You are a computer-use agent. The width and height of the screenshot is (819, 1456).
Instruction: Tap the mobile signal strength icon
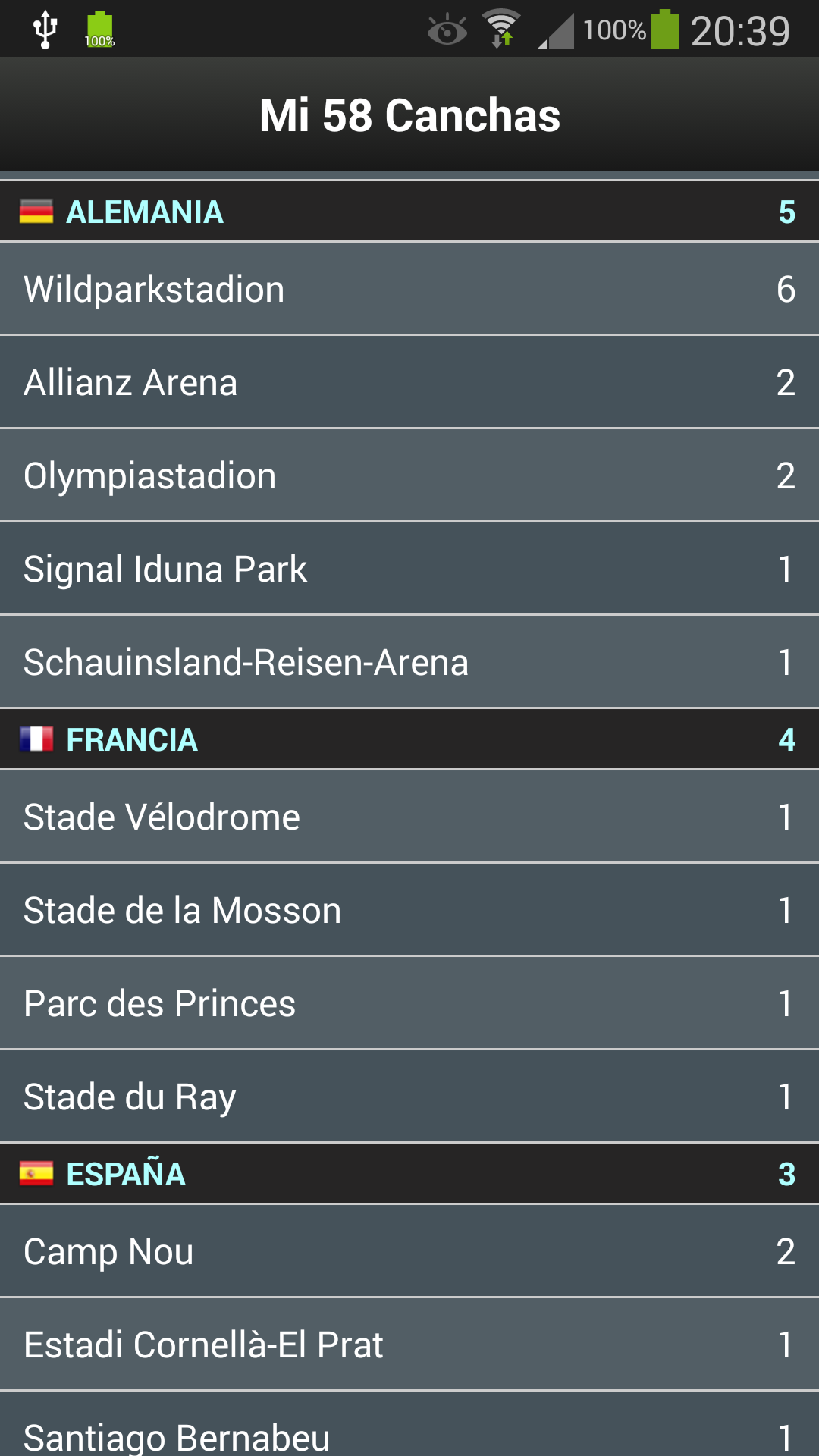tap(556, 31)
